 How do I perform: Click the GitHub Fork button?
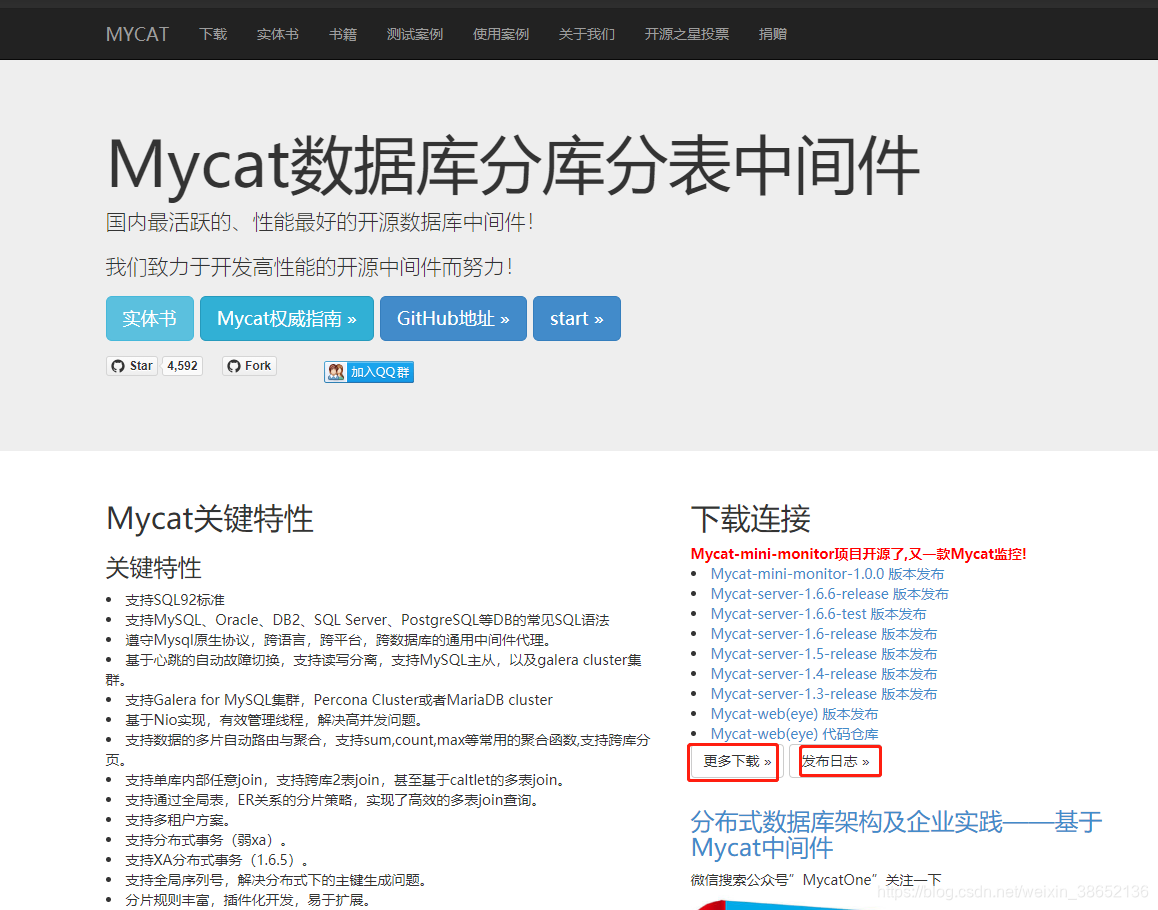pos(250,366)
